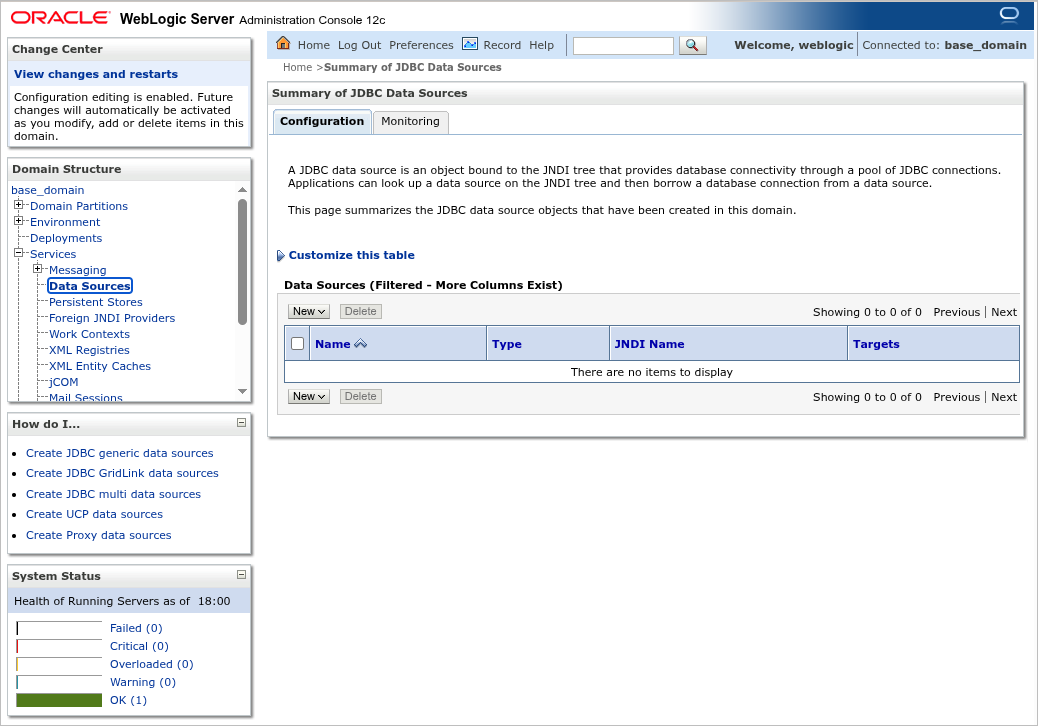Expand the Domain Partitions tree node
This screenshot has height=726, width=1038.
(x=18, y=205)
